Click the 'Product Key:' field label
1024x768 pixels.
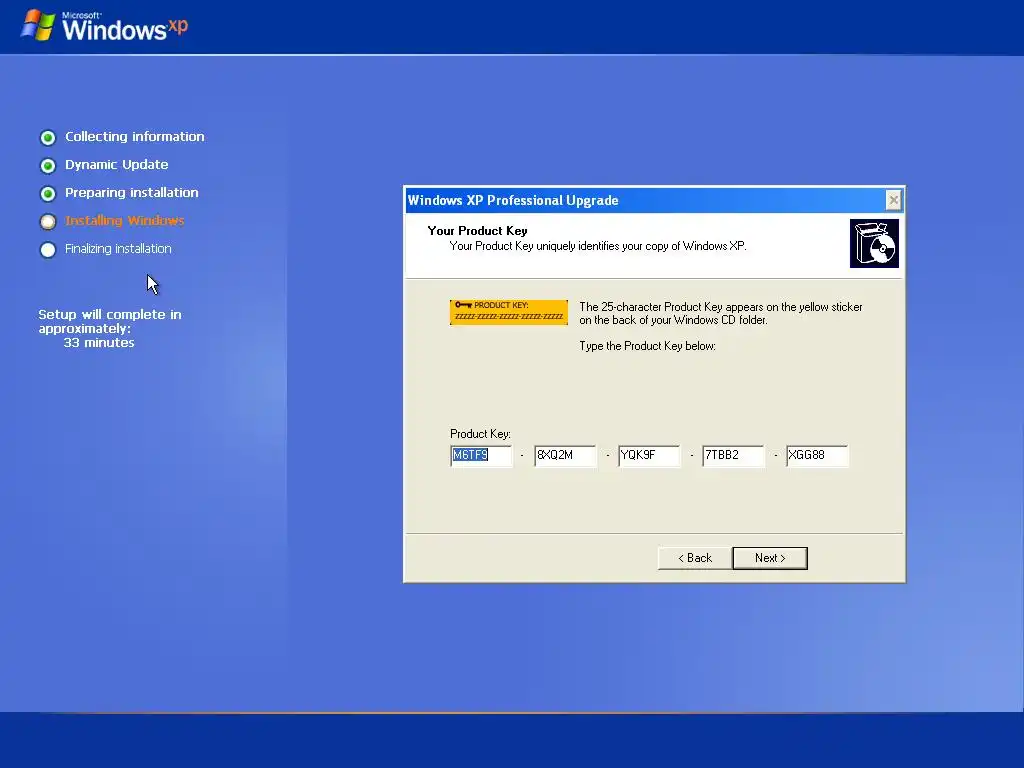pos(480,434)
